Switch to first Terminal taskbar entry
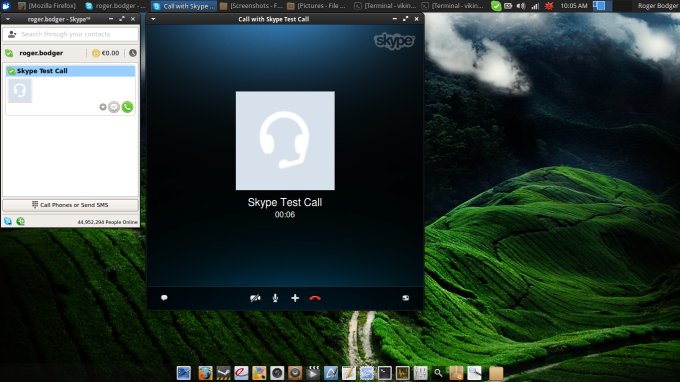This screenshot has width=680, height=382. (385, 6)
